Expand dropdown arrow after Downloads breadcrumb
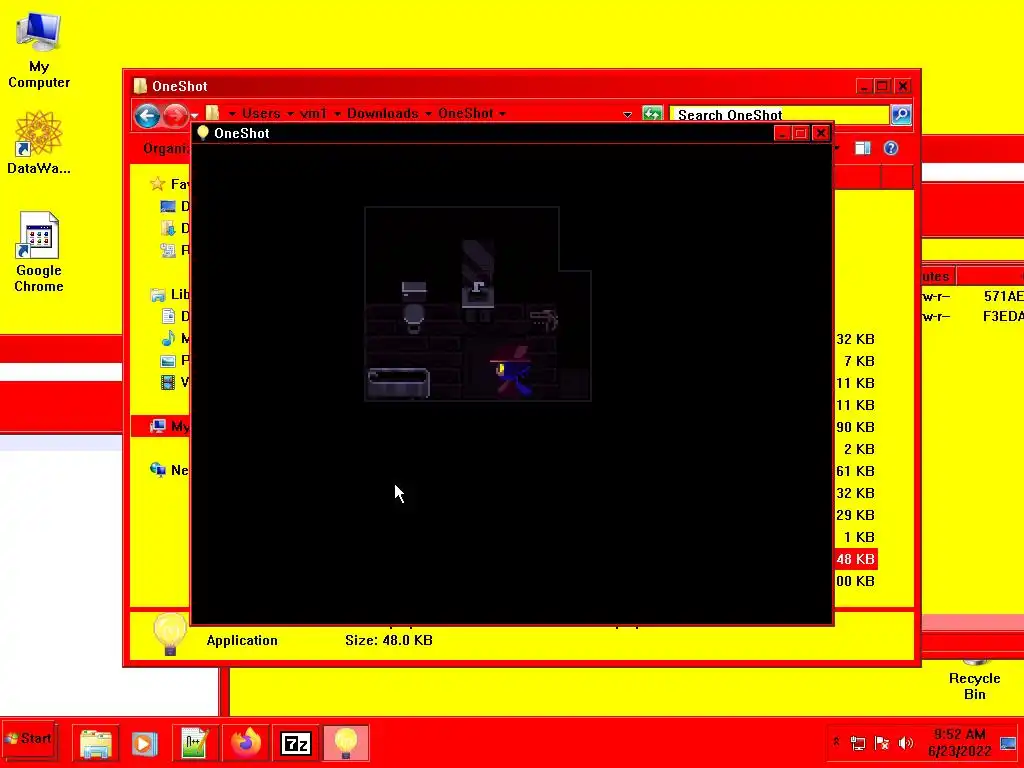The width and height of the screenshot is (1024, 768). pyautogui.click(x=428, y=114)
